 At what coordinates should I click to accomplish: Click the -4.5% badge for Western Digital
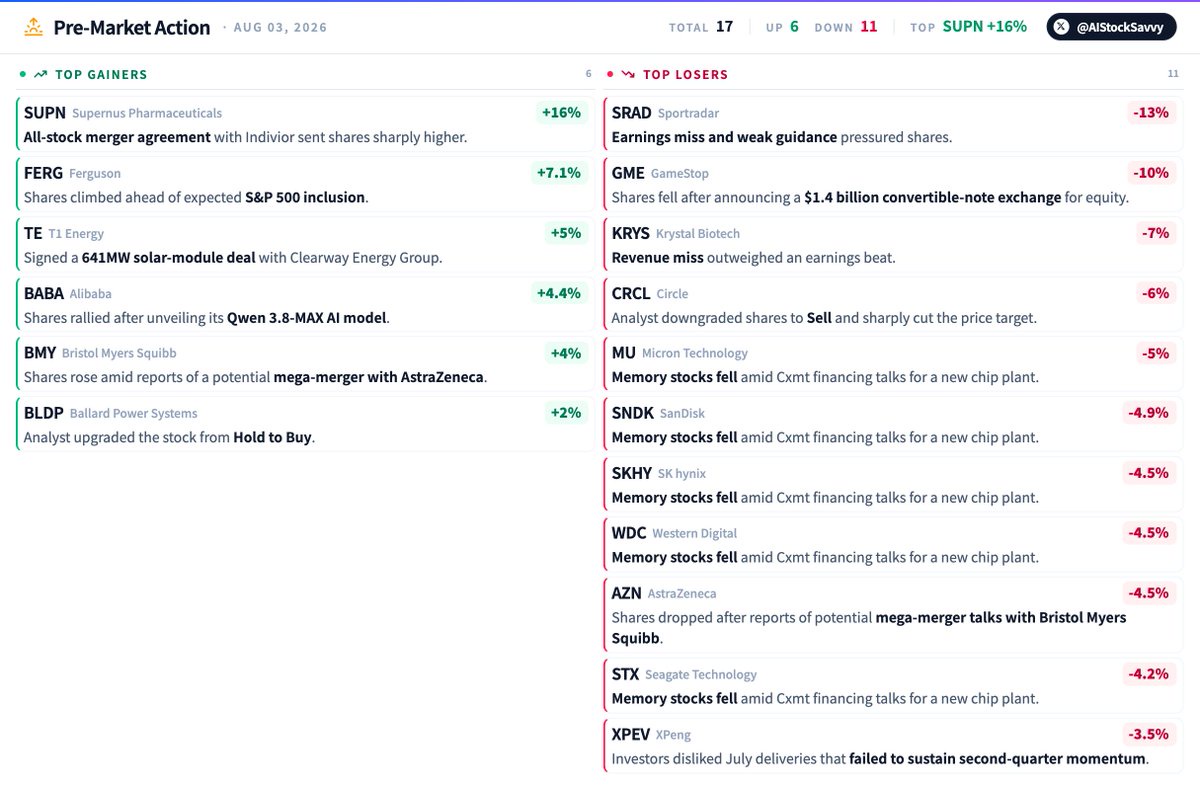tap(1147, 533)
